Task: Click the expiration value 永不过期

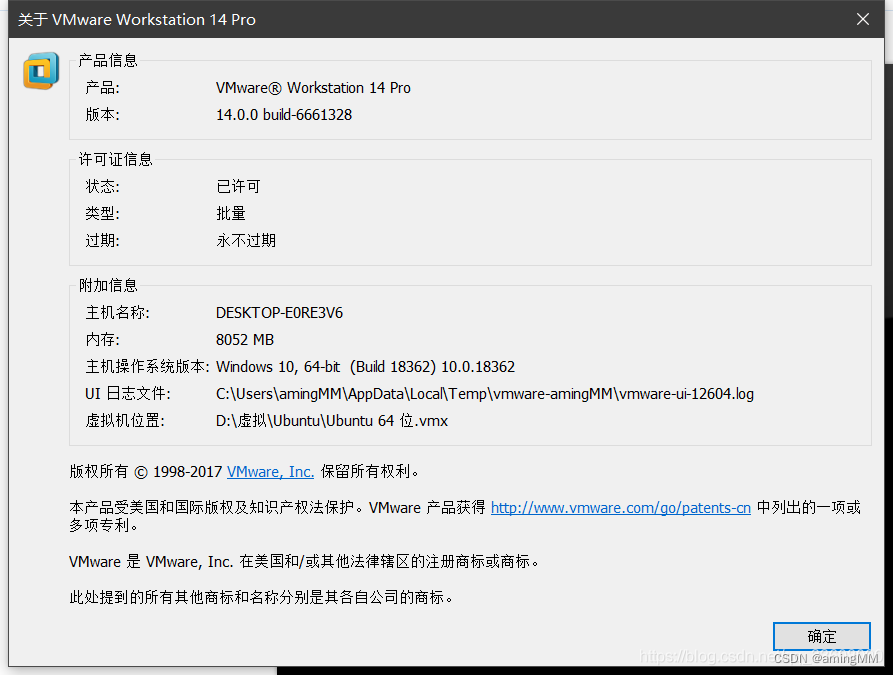Action: tap(246, 240)
